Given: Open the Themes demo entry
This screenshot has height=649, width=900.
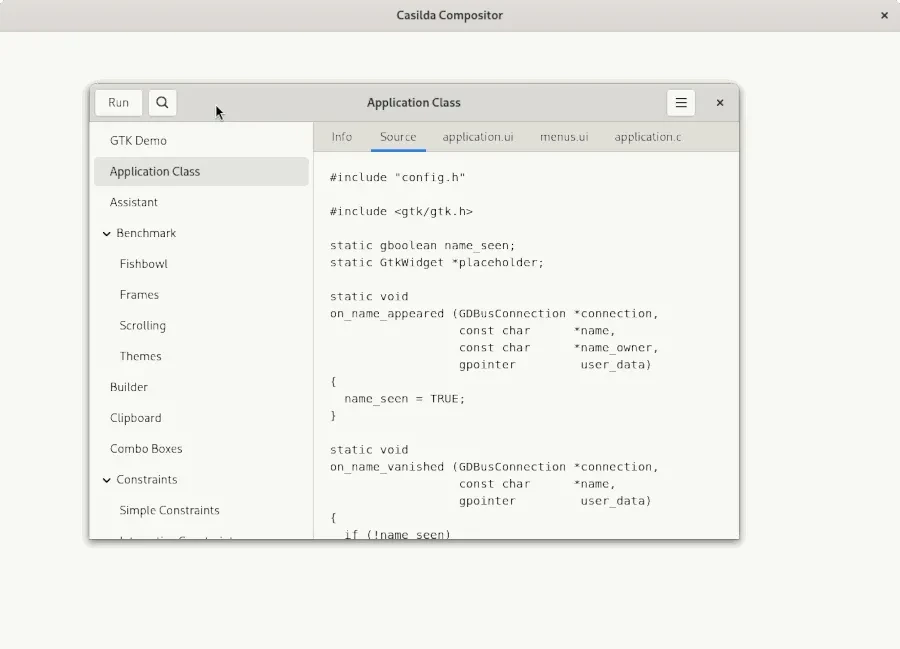Looking at the screenshot, I should [x=140, y=356].
